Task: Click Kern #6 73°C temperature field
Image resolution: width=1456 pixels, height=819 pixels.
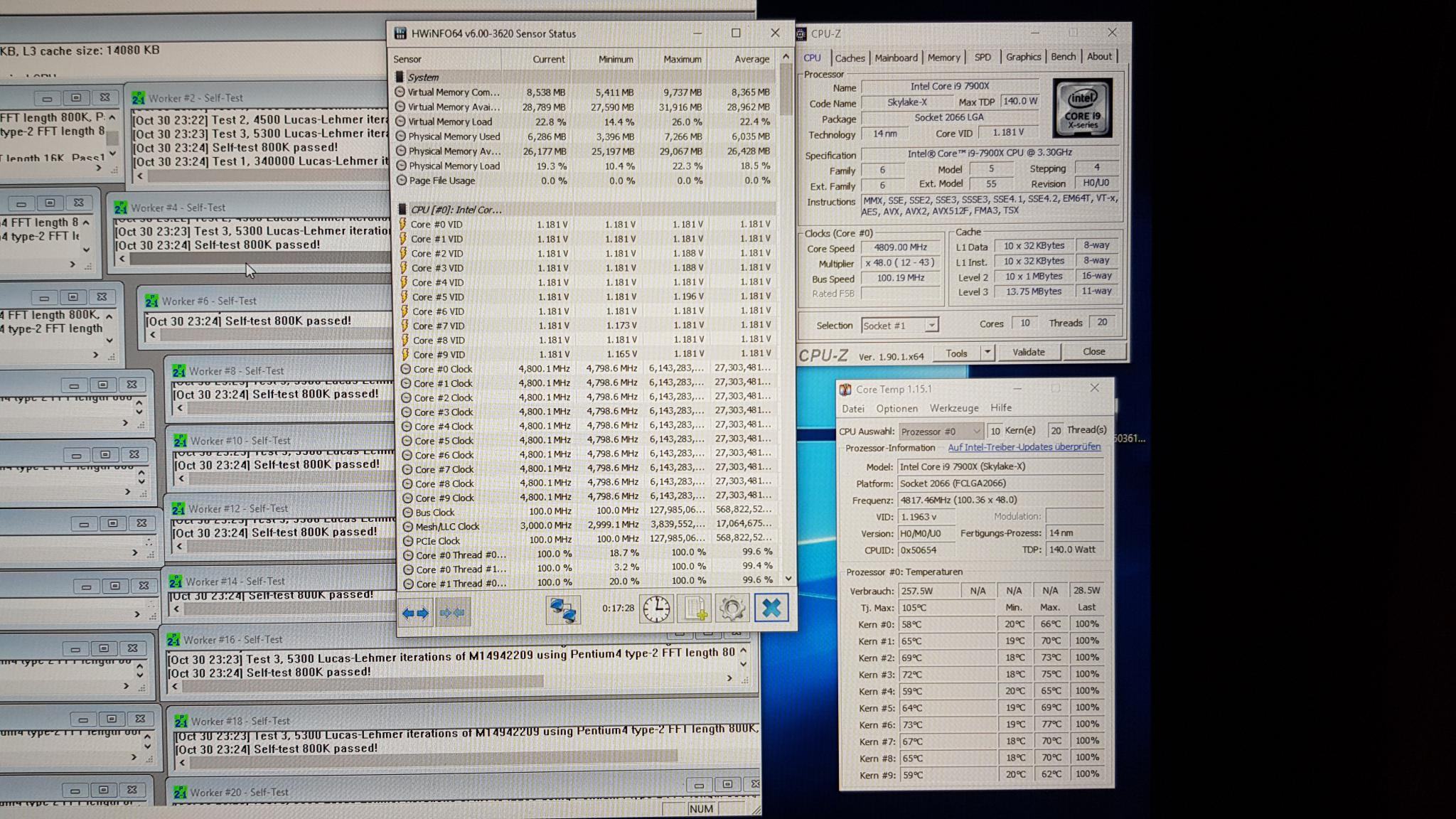Action: [x=948, y=724]
